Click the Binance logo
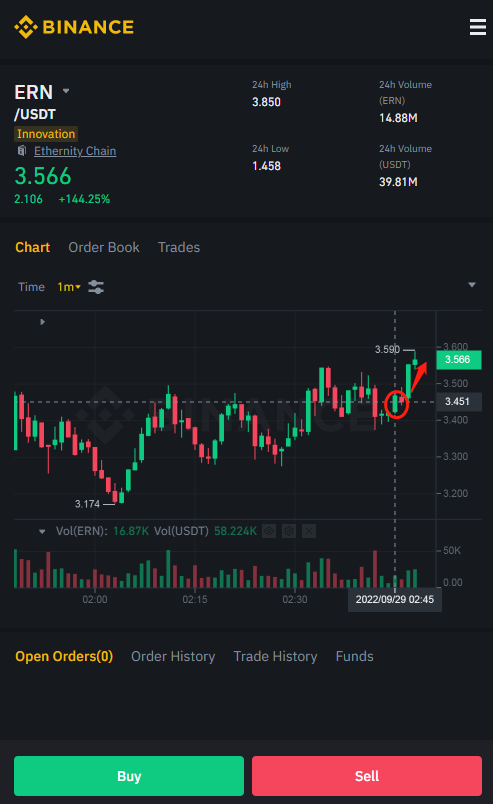This screenshot has width=493, height=804. click(x=74, y=27)
